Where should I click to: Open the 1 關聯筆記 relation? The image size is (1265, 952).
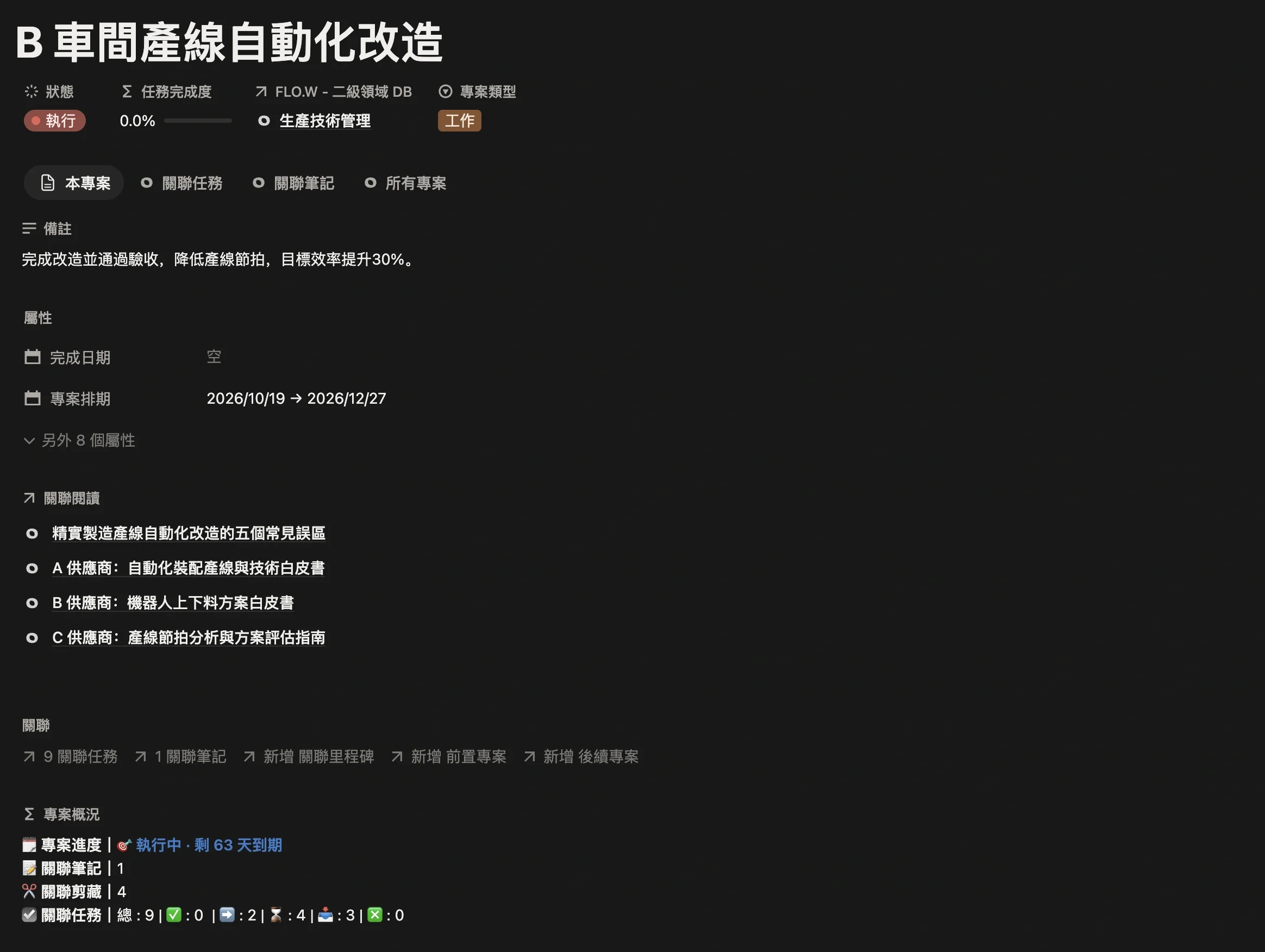pyautogui.click(x=181, y=756)
